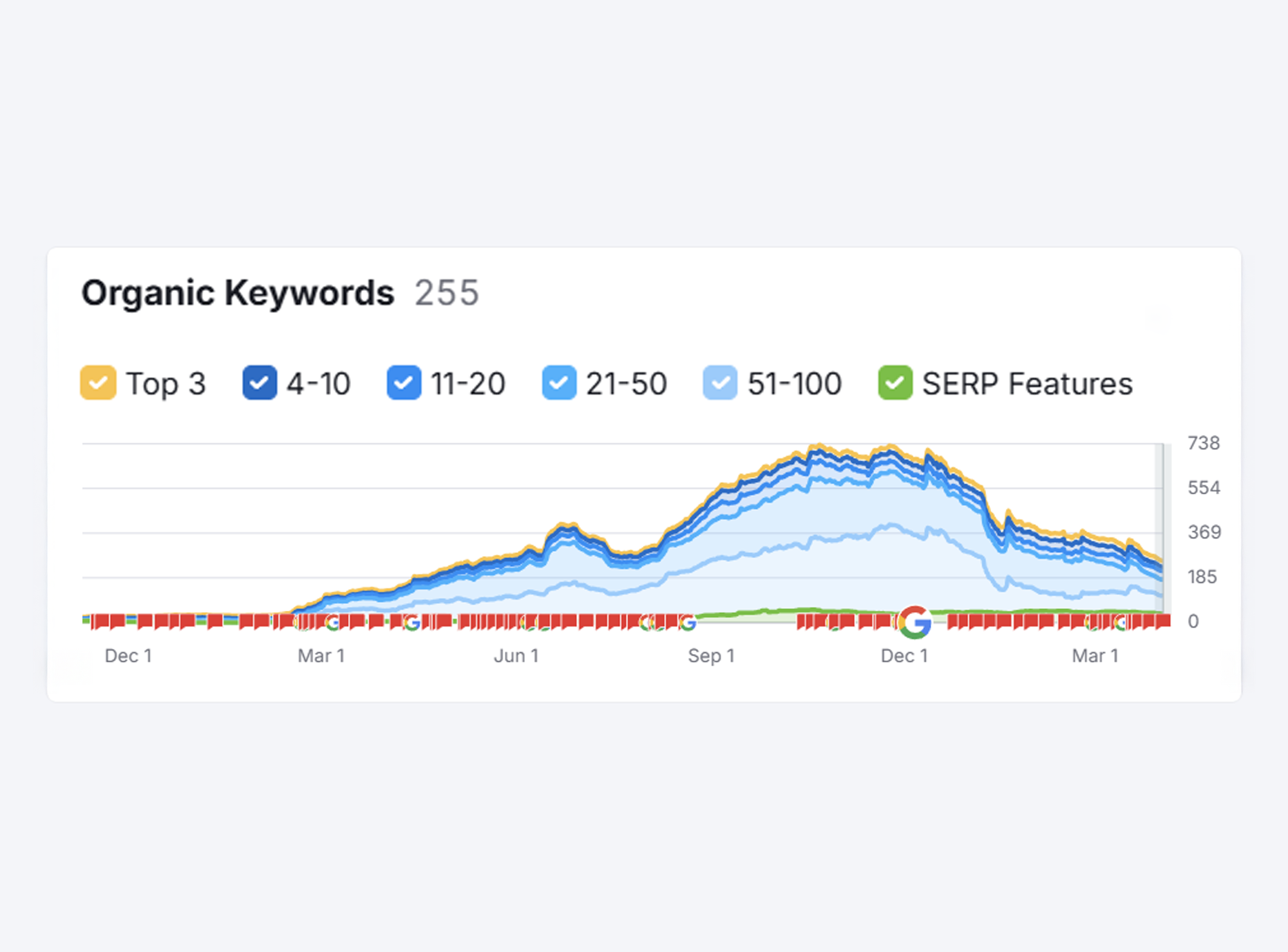Image resolution: width=1288 pixels, height=952 pixels.
Task: Select the Jun 1 axis label
Action: pyautogui.click(x=516, y=656)
